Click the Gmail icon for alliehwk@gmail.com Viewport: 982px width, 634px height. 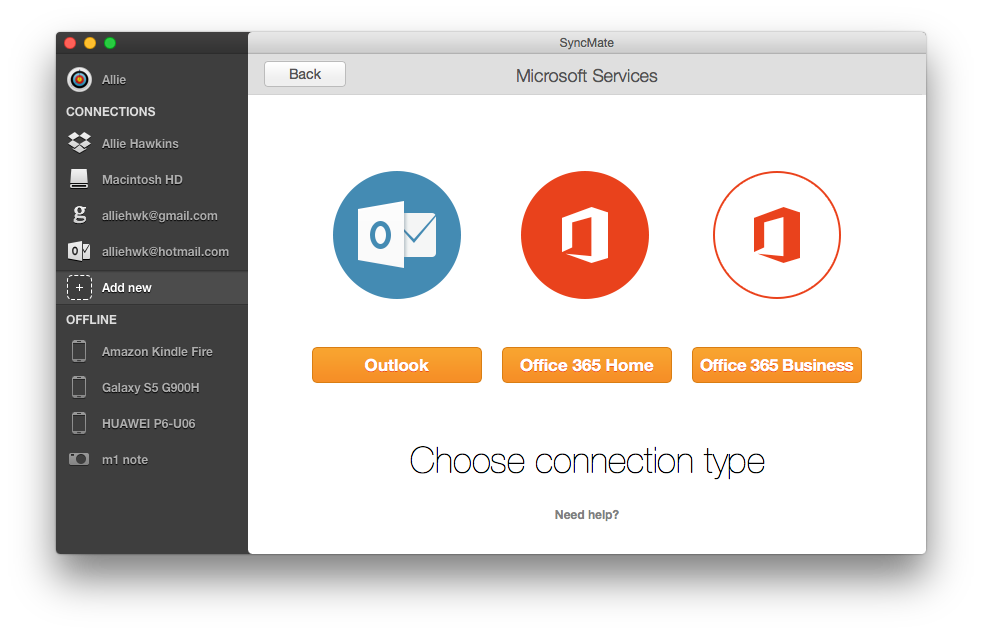tap(78, 214)
